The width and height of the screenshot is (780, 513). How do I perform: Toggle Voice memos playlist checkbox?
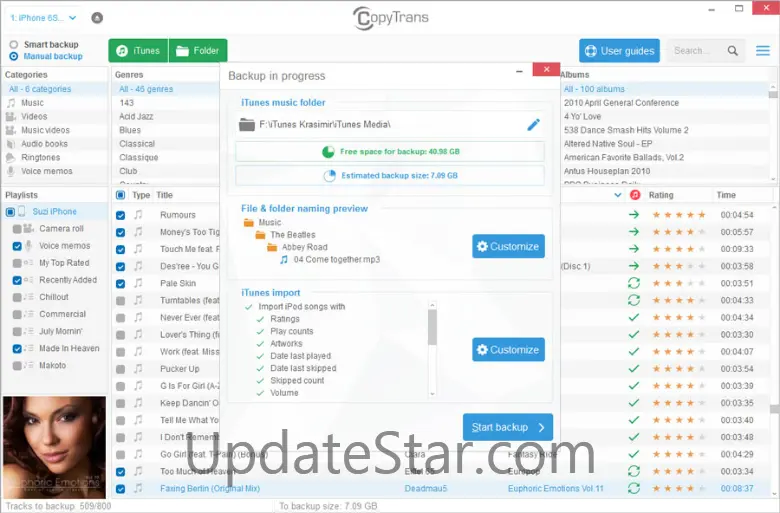[x=17, y=246]
